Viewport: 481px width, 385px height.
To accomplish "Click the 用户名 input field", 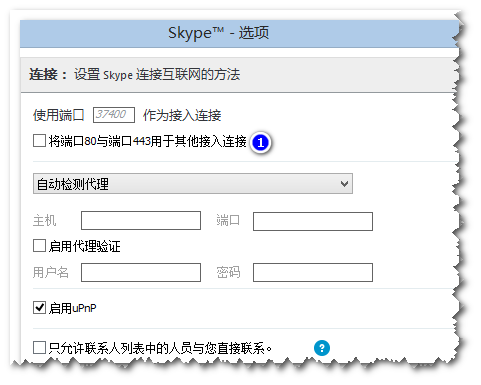I will pyautogui.click(x=141, y=272).
